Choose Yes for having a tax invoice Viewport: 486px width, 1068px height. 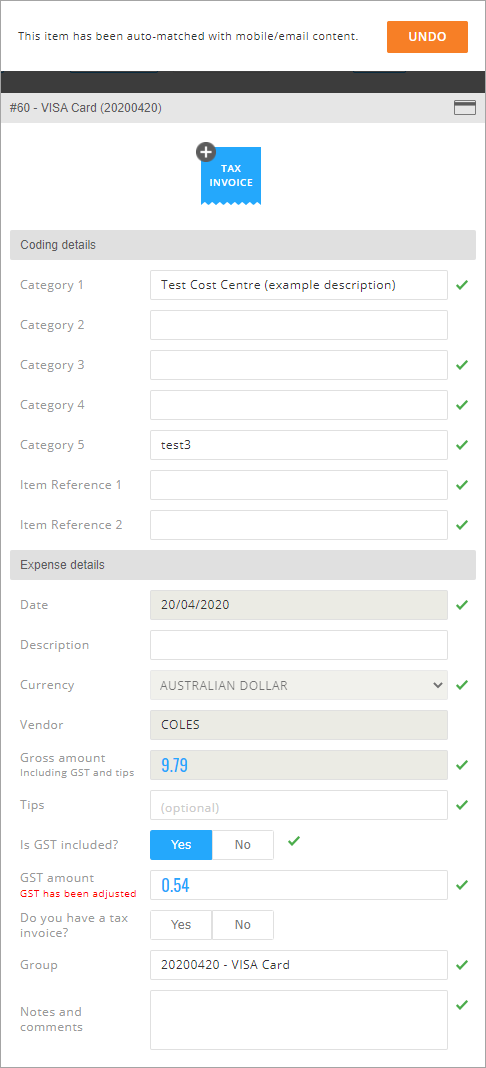point(181,925)
